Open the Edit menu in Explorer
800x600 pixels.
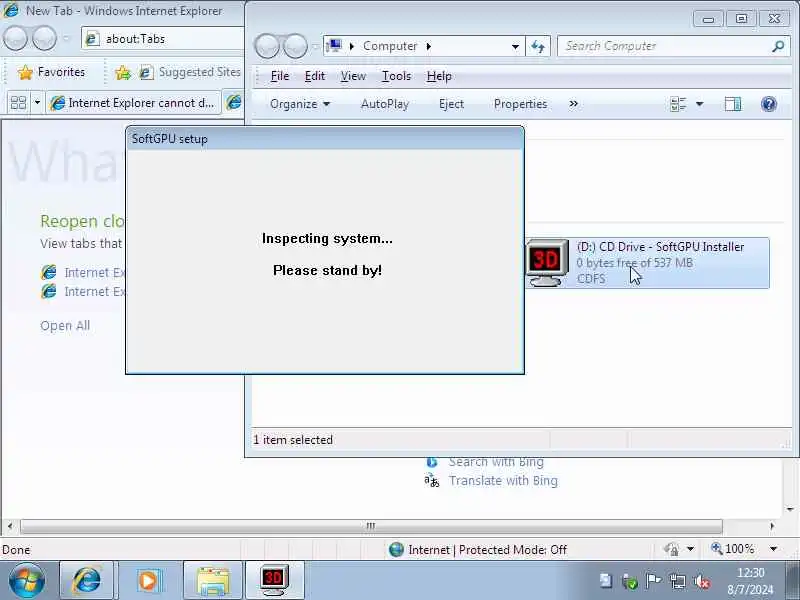coord(314,76)
